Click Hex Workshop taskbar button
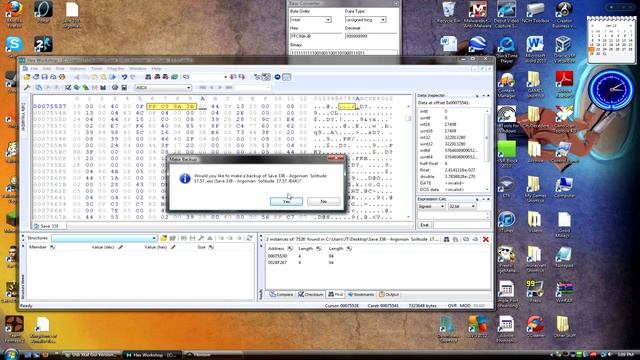 click(151, 355)
